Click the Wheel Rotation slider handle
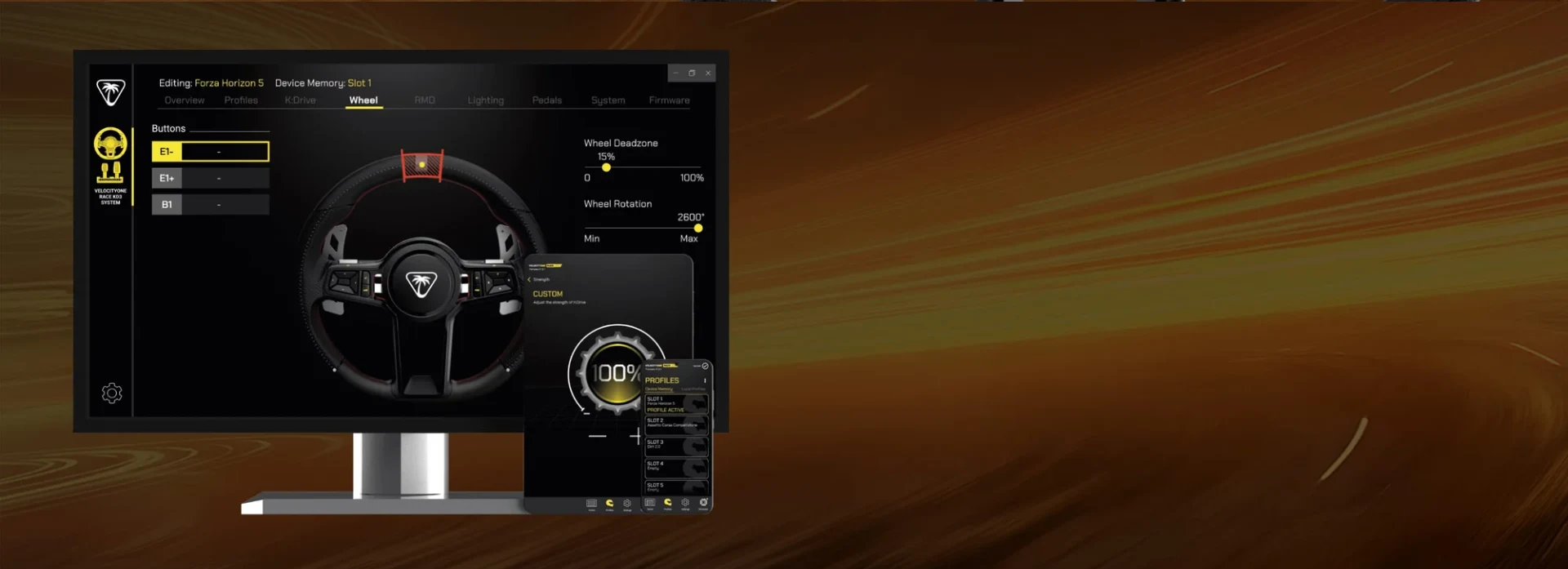The width and height of the screenshot is (1568, 569). [x=698, y=229]
